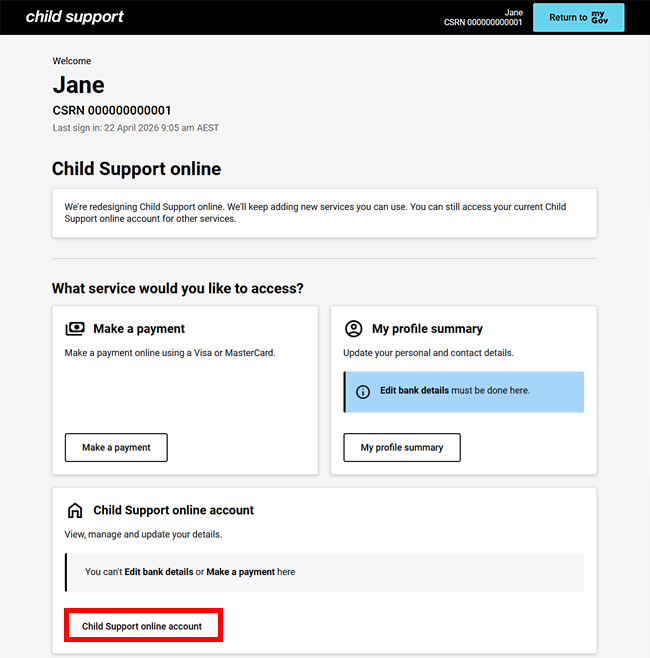Click Jane's CSRN in the header bar

pos(483,22)
